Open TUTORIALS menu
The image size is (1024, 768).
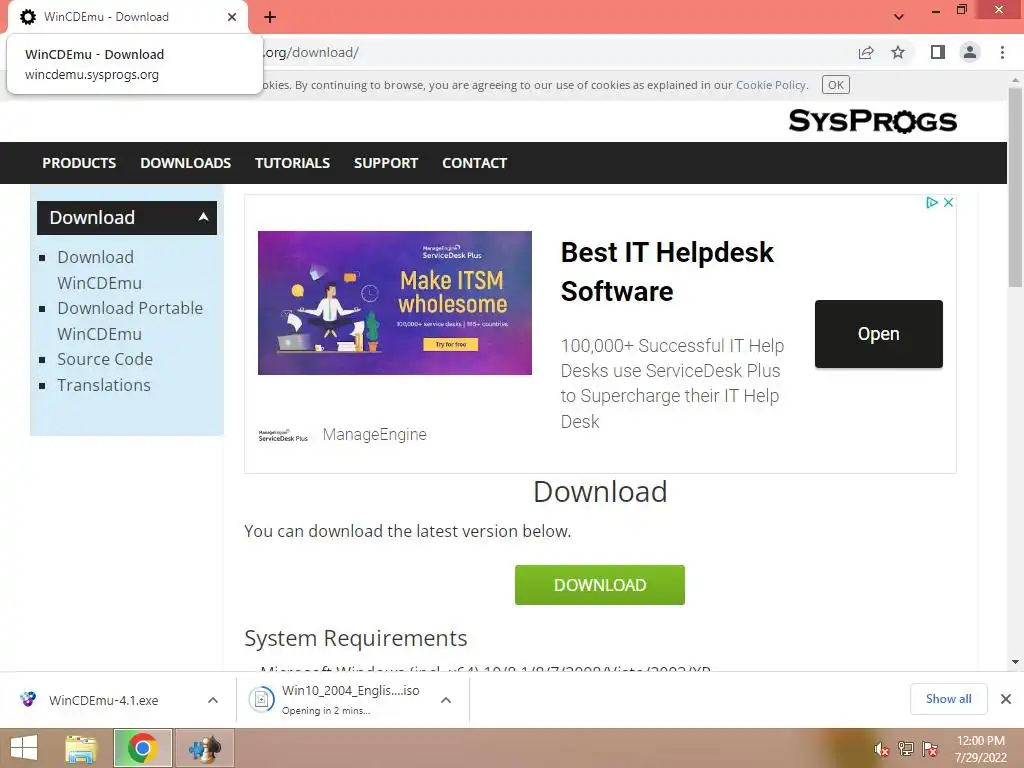coord(292,163)
